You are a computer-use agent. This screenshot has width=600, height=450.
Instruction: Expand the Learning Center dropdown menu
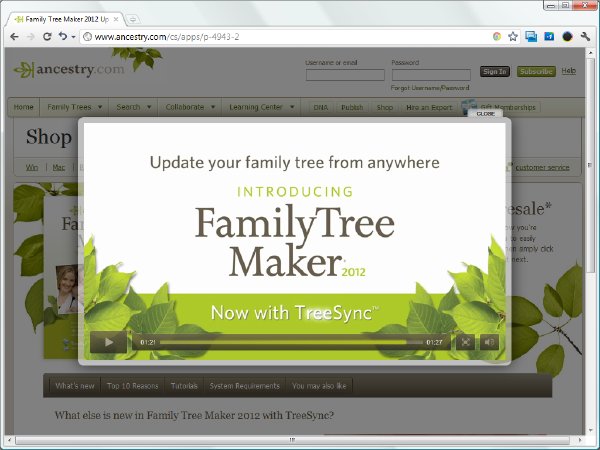click(261, 107)
